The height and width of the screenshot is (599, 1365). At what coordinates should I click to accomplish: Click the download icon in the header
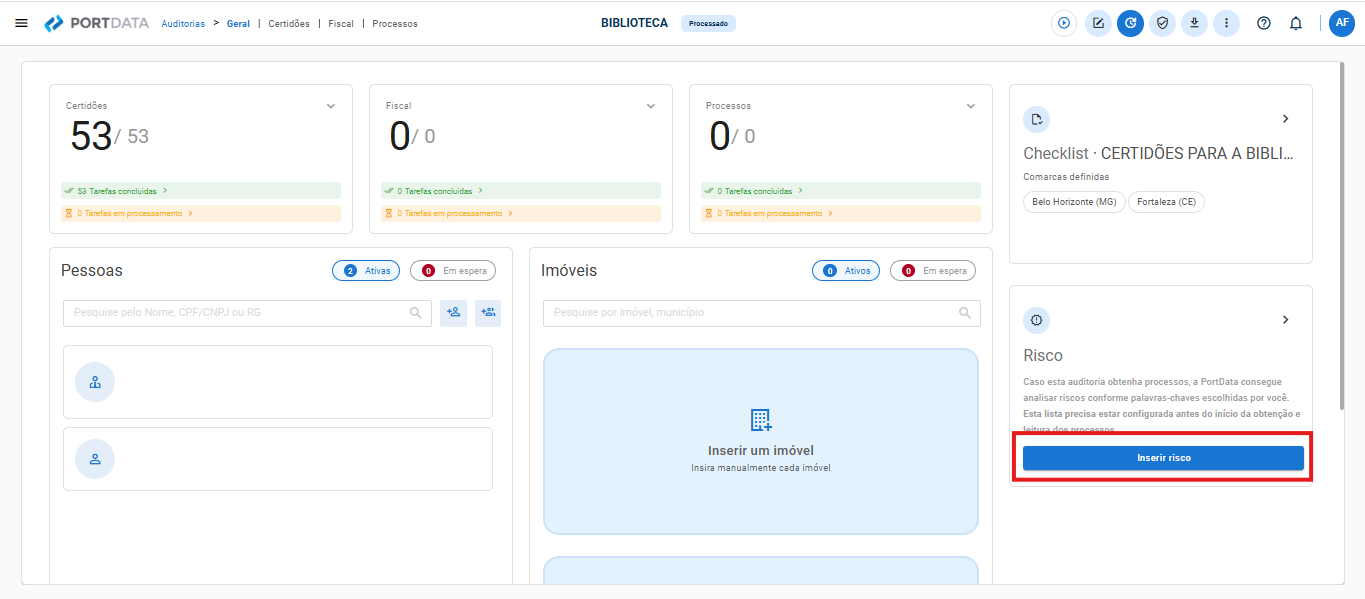[1194, 23]
